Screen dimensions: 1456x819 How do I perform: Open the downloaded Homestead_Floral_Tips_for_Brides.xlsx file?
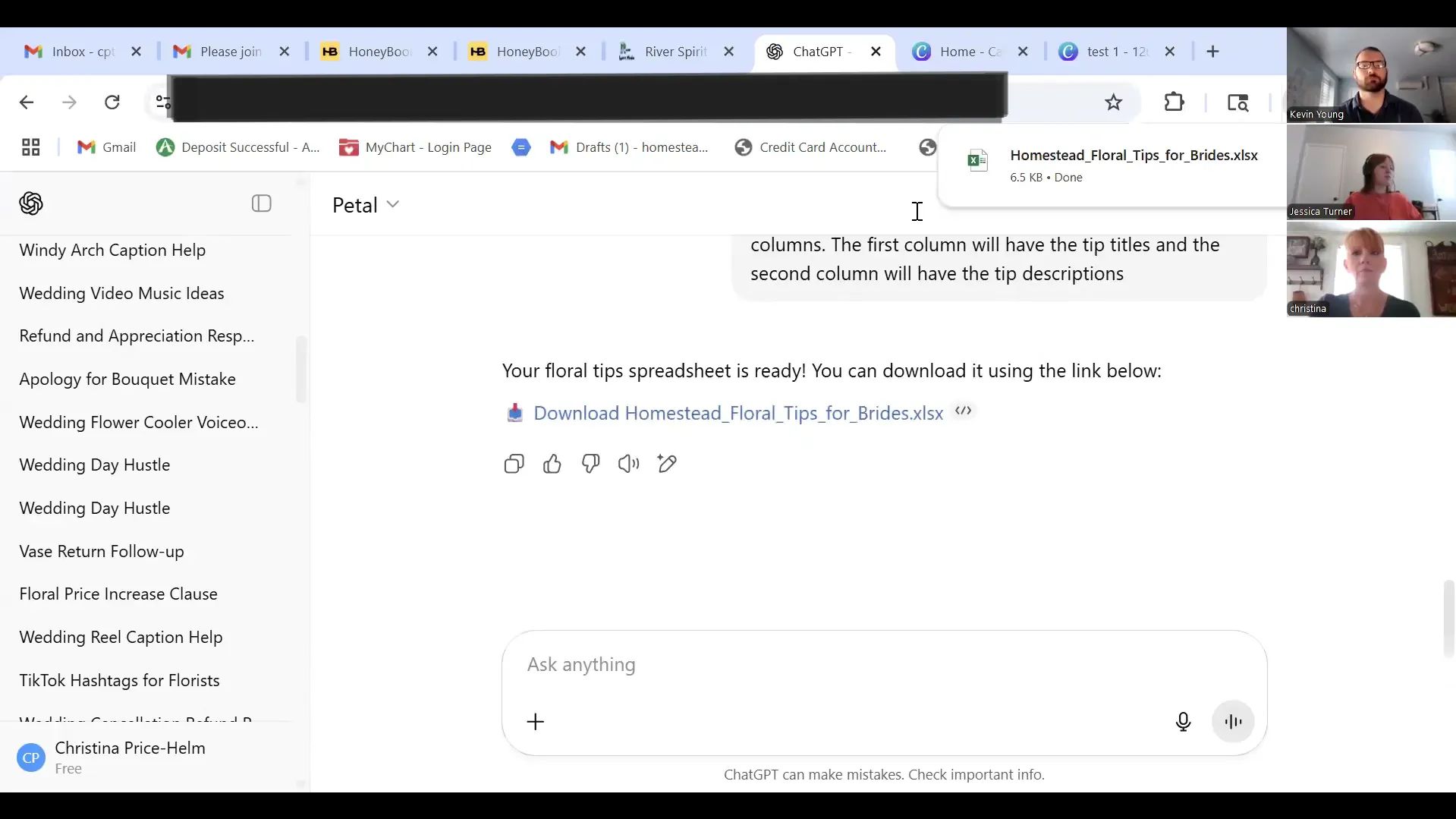click(x=1134, y=156)
